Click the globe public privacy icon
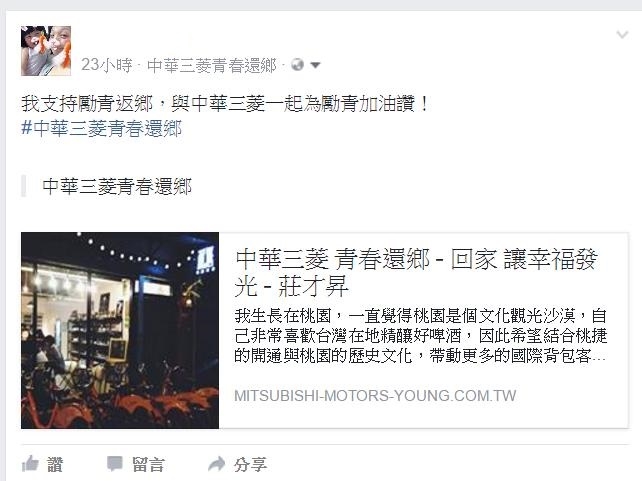The width and height of the screenshot is (642, 481). [298, 65]
